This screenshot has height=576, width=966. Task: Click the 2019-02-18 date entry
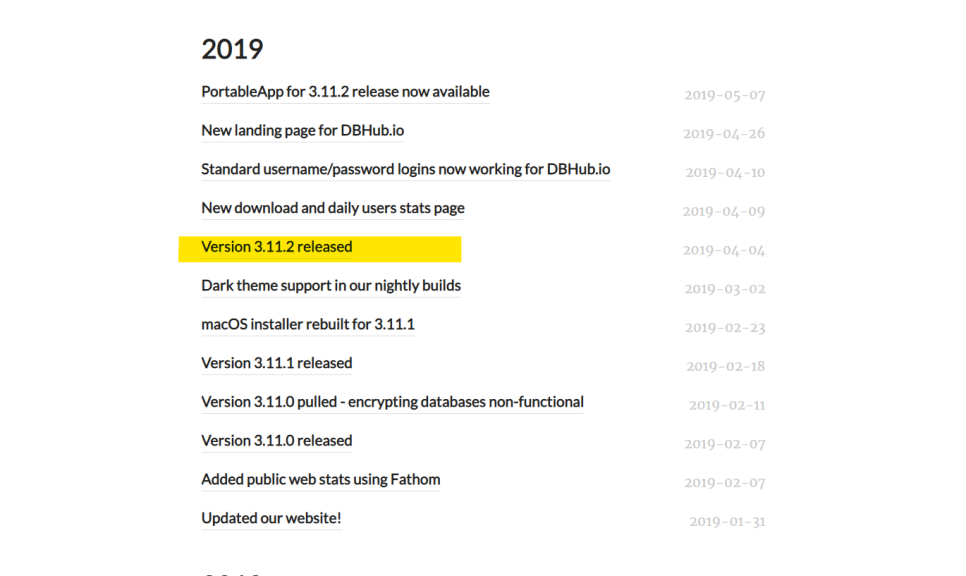[725, 367]
